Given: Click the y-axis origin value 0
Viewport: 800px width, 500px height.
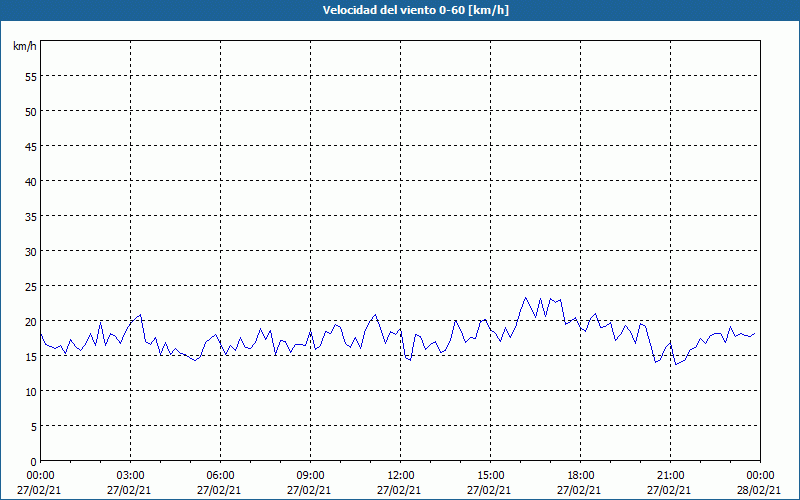Looking at the screenshot, I should (34, 462).
